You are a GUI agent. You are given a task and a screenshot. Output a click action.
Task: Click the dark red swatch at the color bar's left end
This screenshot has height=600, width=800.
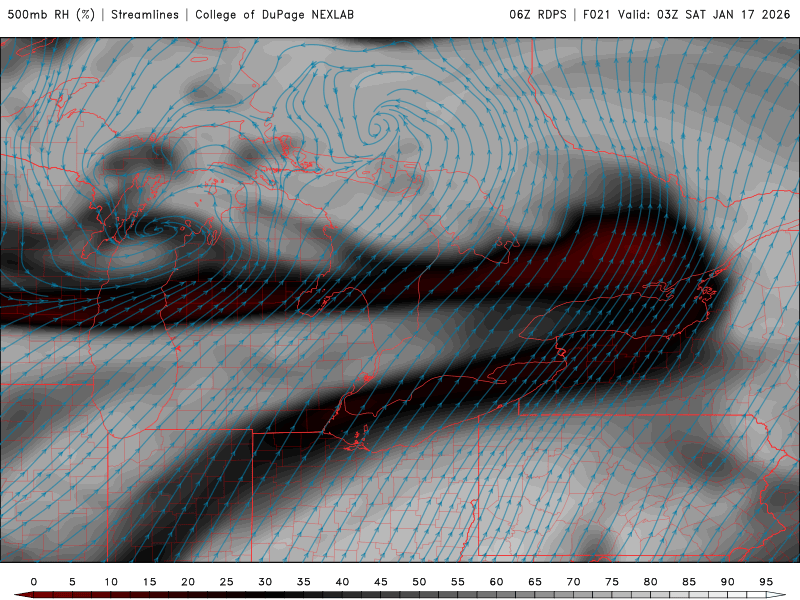24,595
